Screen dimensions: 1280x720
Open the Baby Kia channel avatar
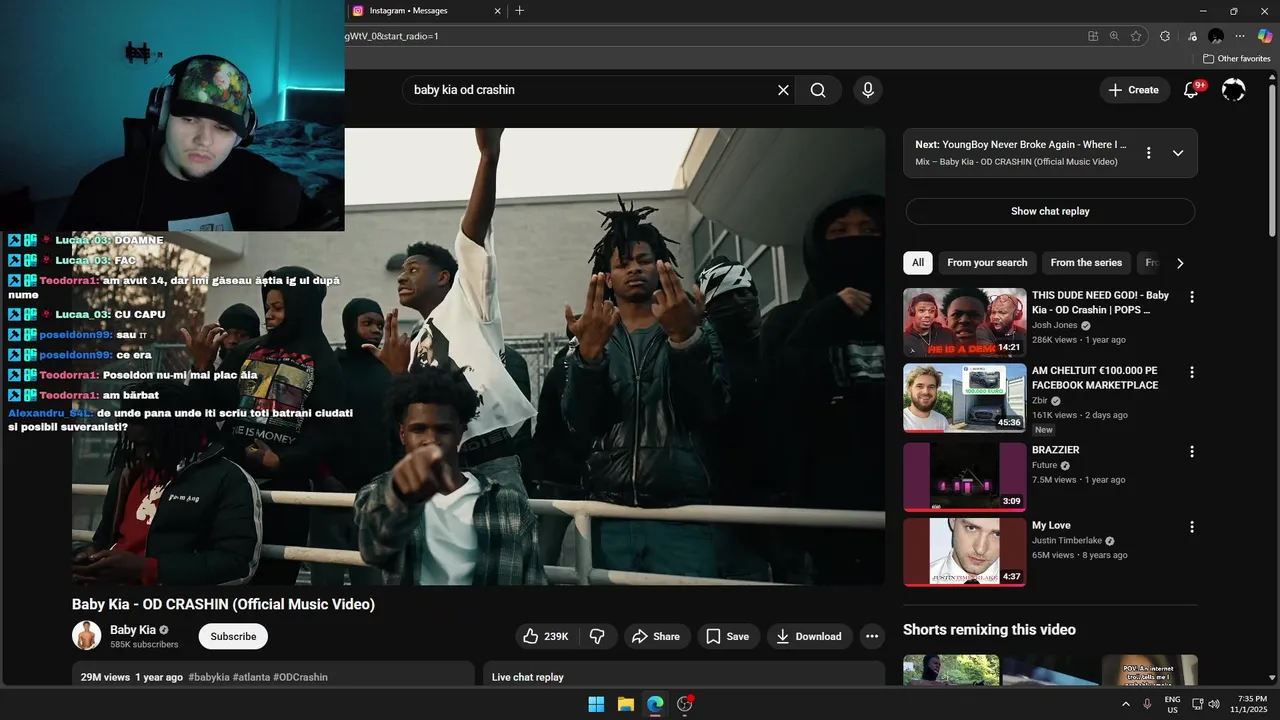click(87, 636)
